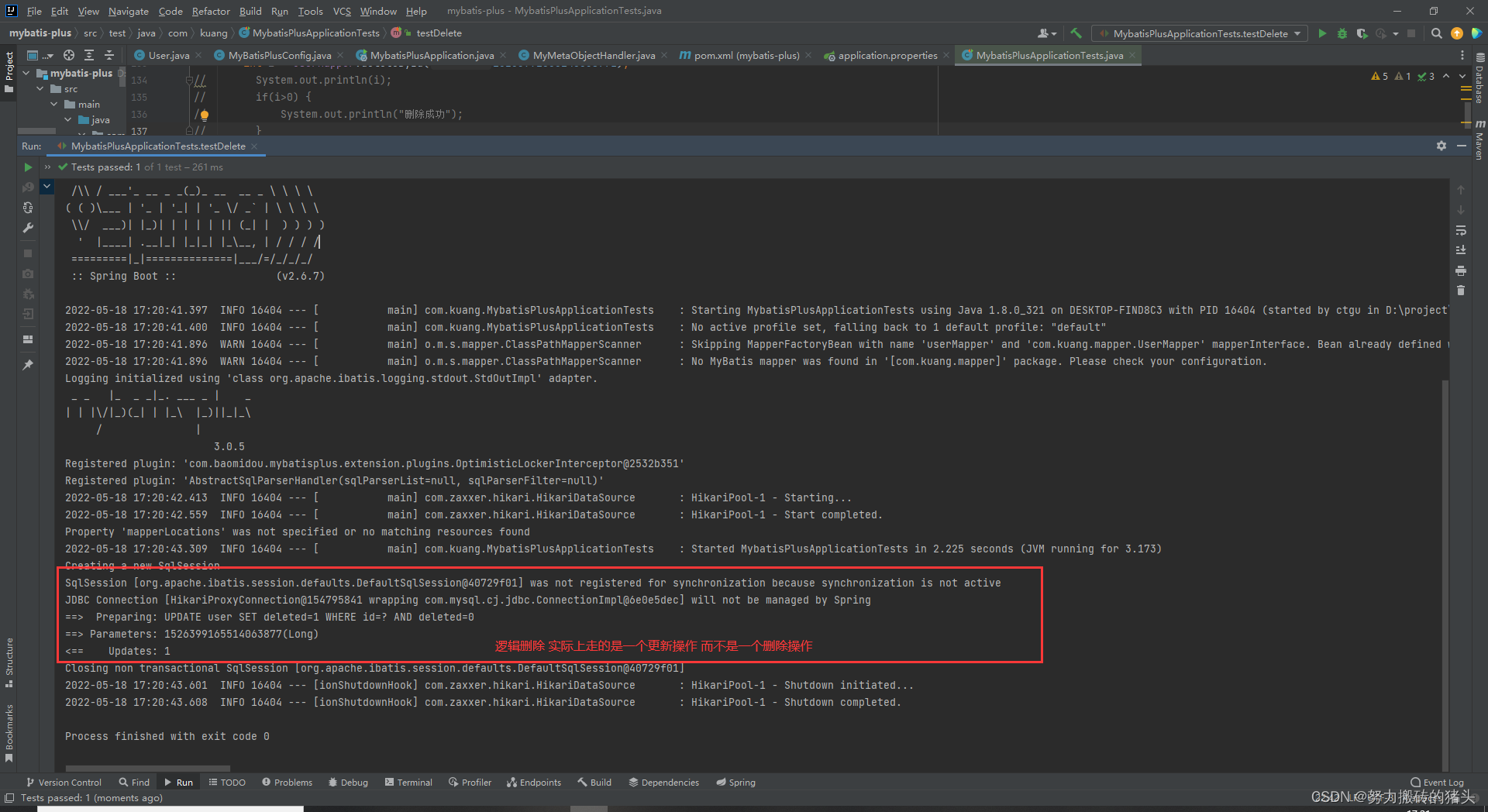The image size is (1488, 812).
Task: Click the orange IDE update arrow icon
Action: point(1457,33)
